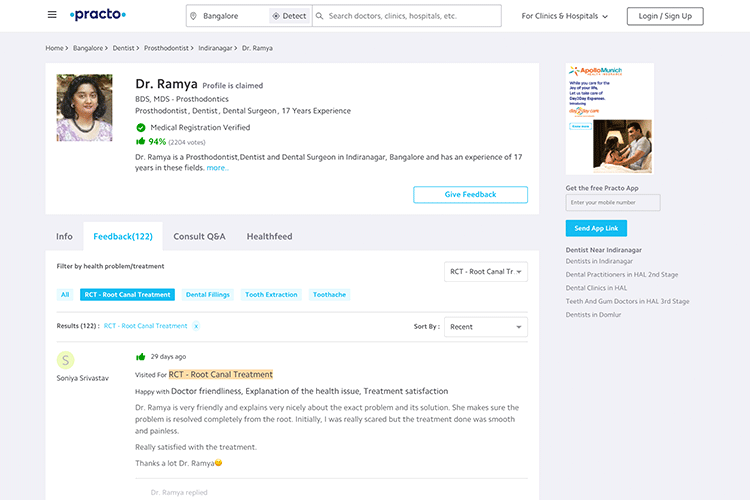Click the Practo logo
This screenshot has height=500, width=750.
98,15
